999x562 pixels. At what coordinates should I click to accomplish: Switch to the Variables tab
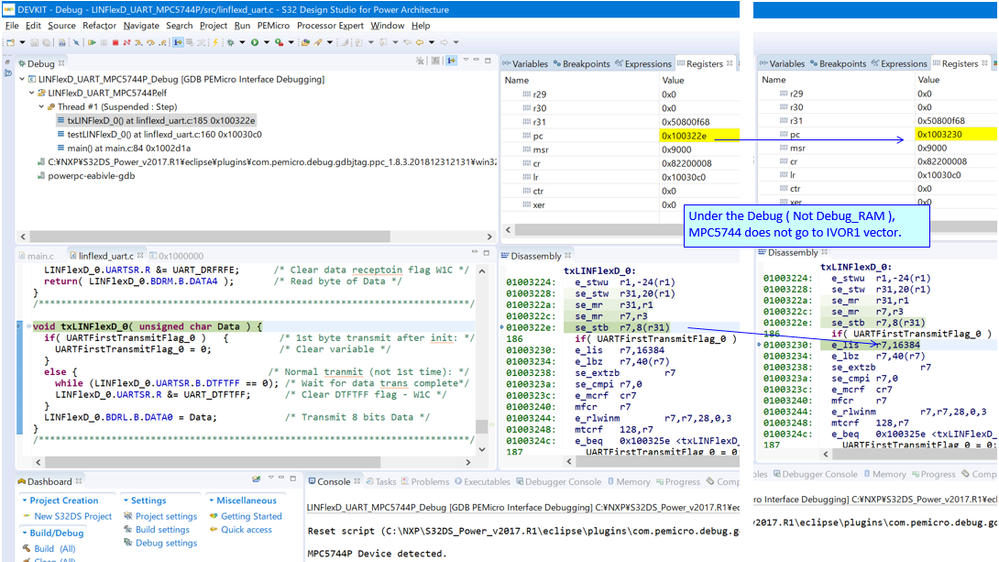point(525,64)
